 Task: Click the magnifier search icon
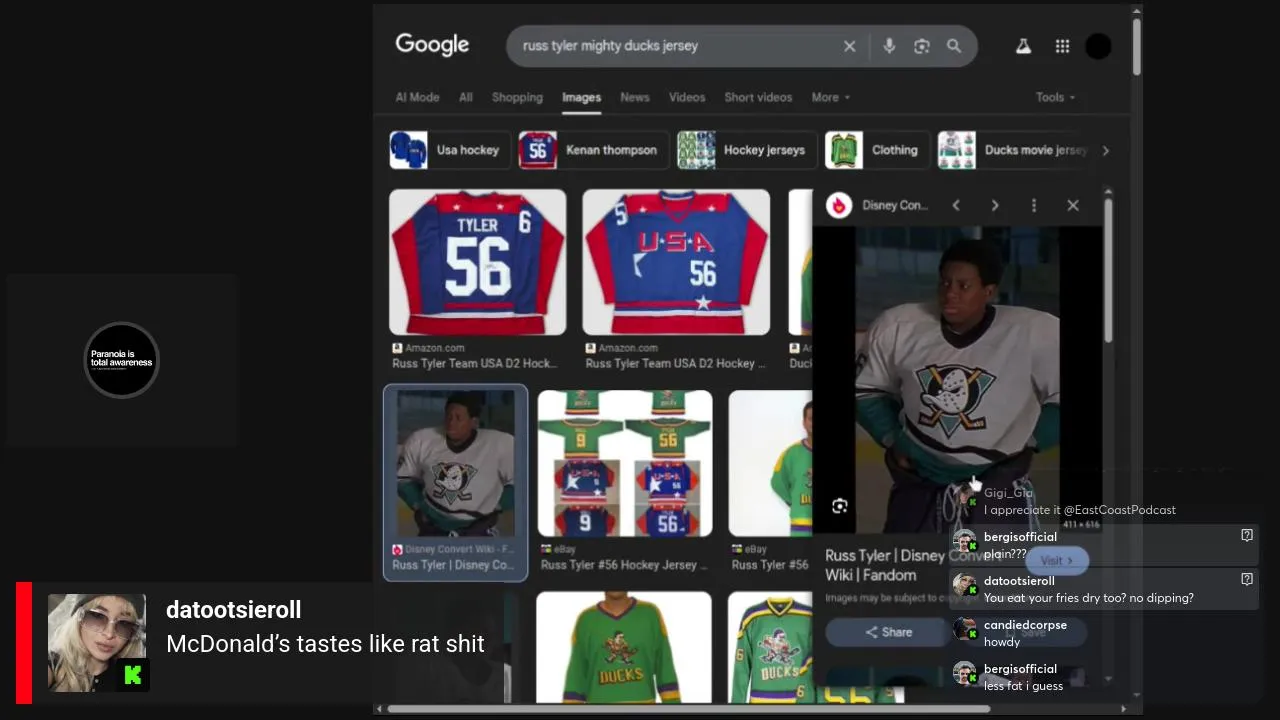point(954,46)
